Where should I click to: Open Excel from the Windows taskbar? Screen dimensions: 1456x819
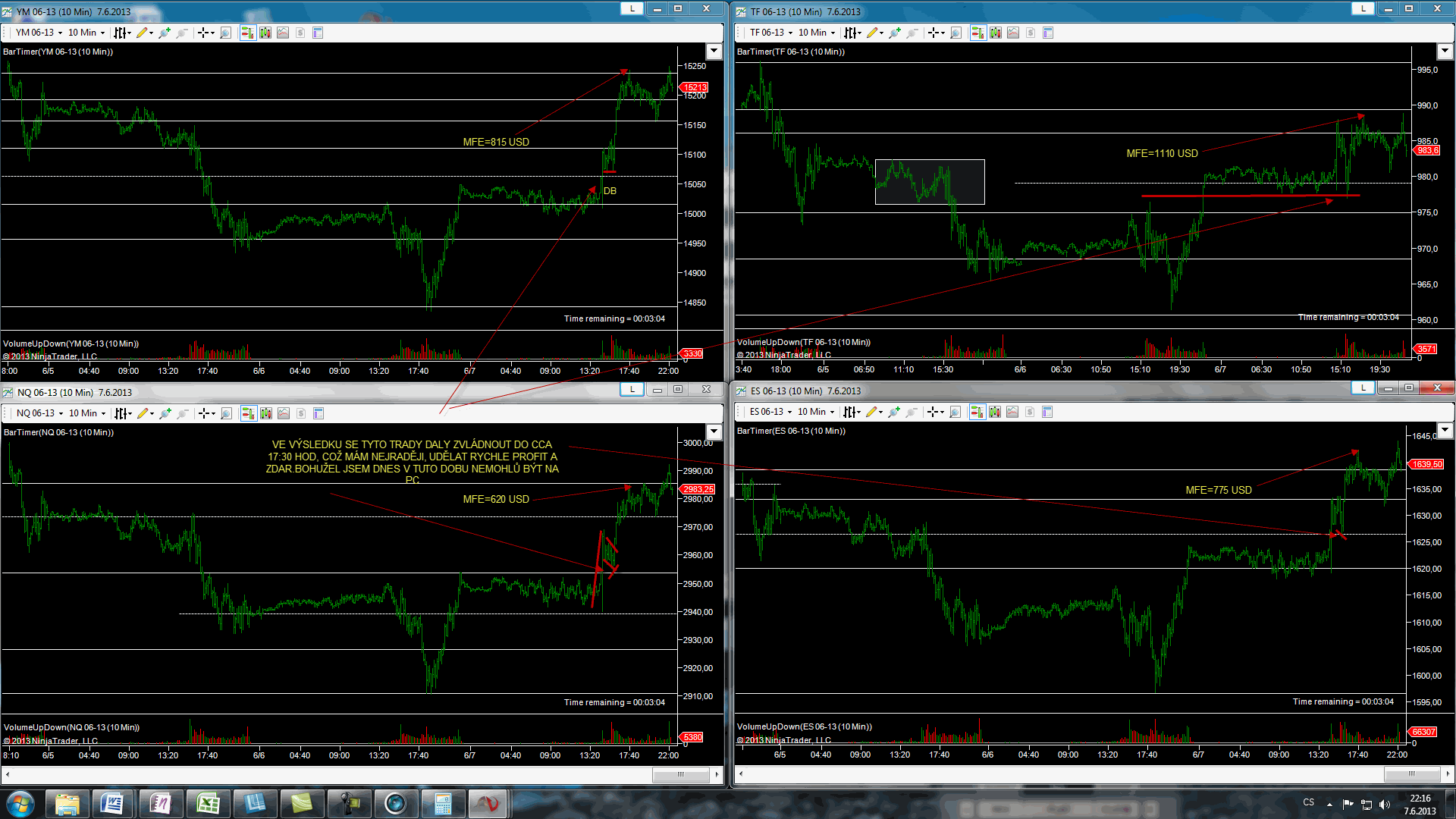208,803
